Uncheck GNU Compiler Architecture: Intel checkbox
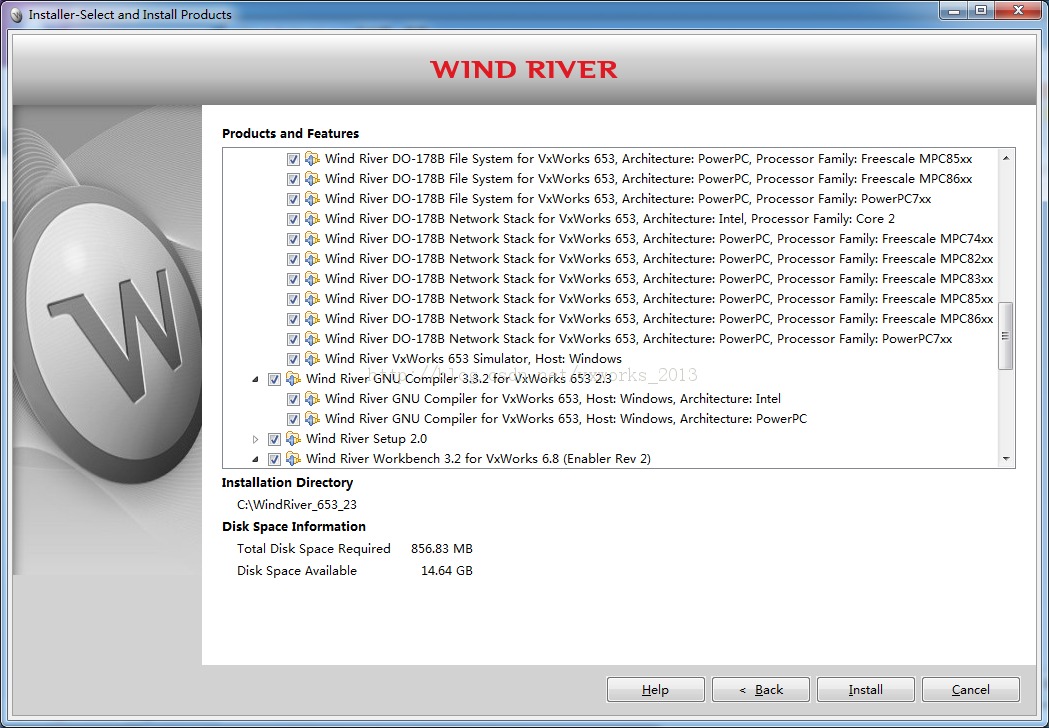This screenshot has height=728, width=1049. (x=293, y=399)
